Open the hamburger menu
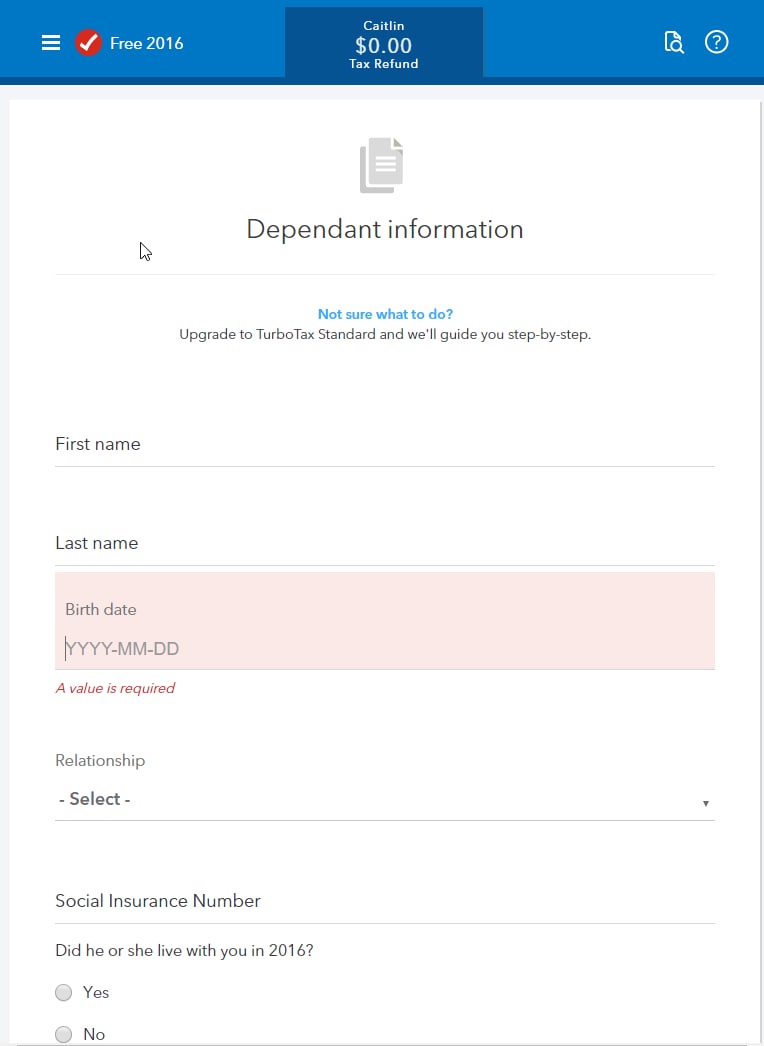The height and width of the screenshot is (1046, 764). point(51,43)
